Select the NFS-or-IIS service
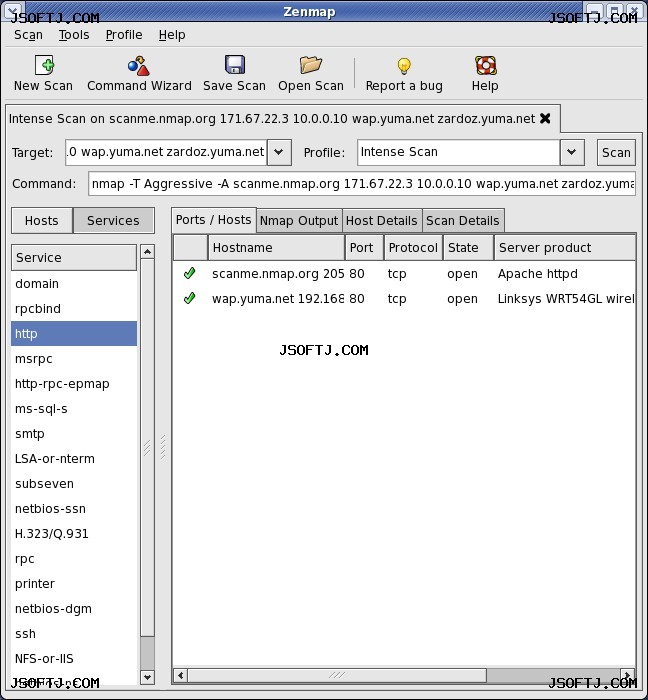Viewport: 648px width, 700px height. pos(74,658)
